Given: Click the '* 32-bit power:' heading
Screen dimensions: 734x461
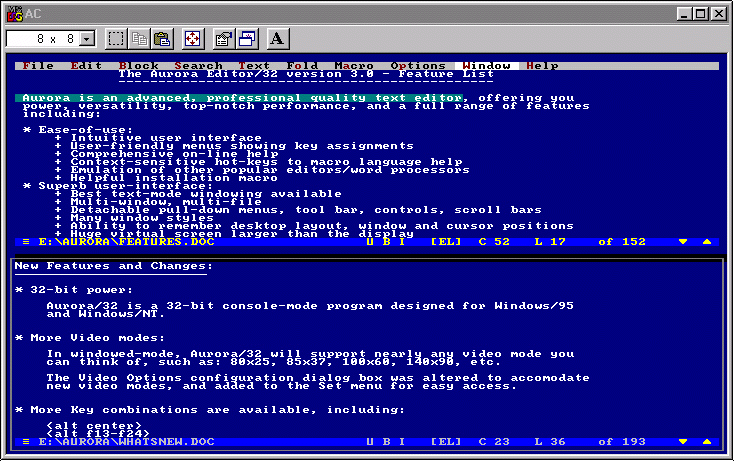Looking at the screenshot, I should (x=74, y=290).
